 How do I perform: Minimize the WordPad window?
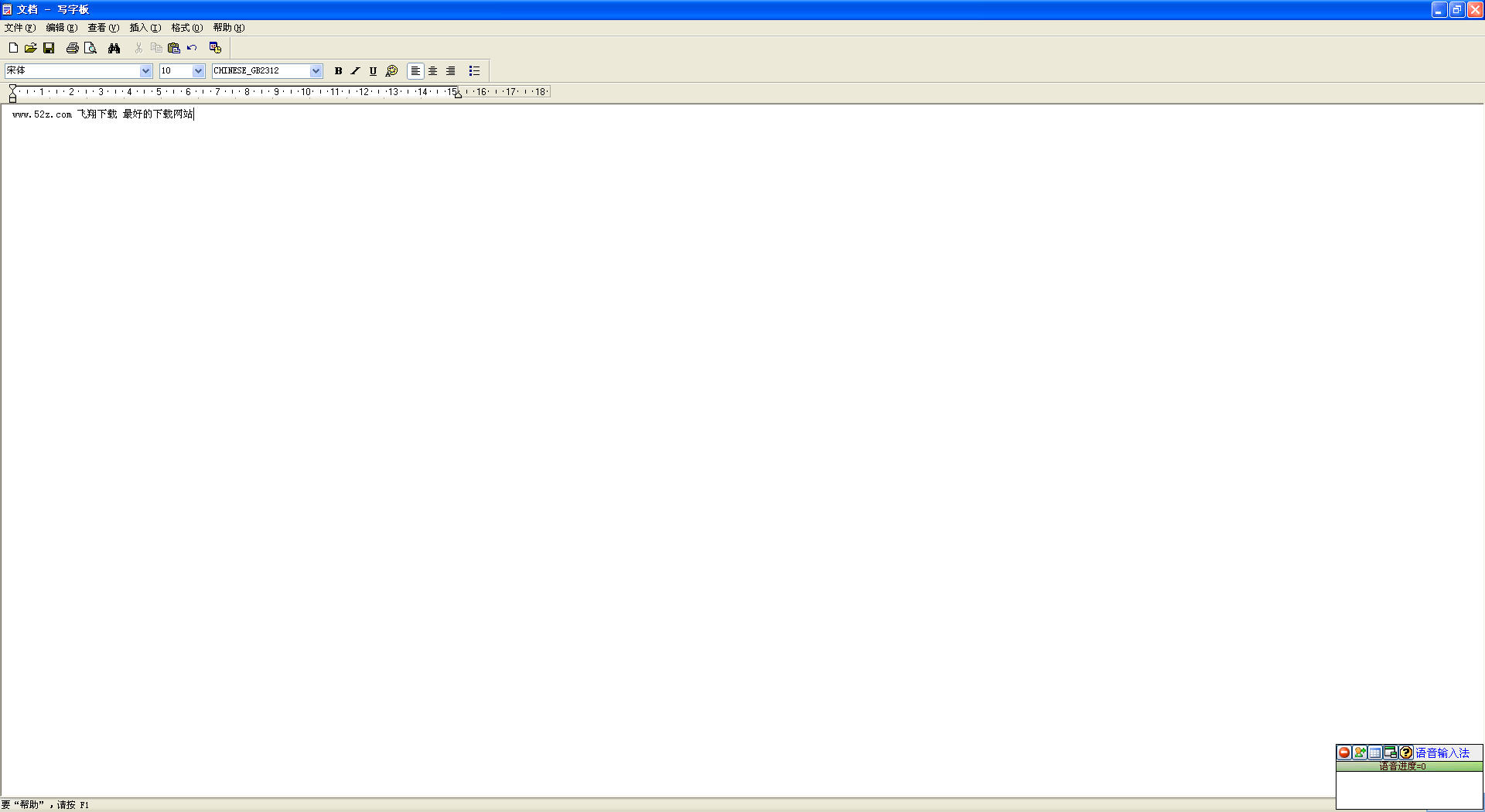[x=1439, y=9]
